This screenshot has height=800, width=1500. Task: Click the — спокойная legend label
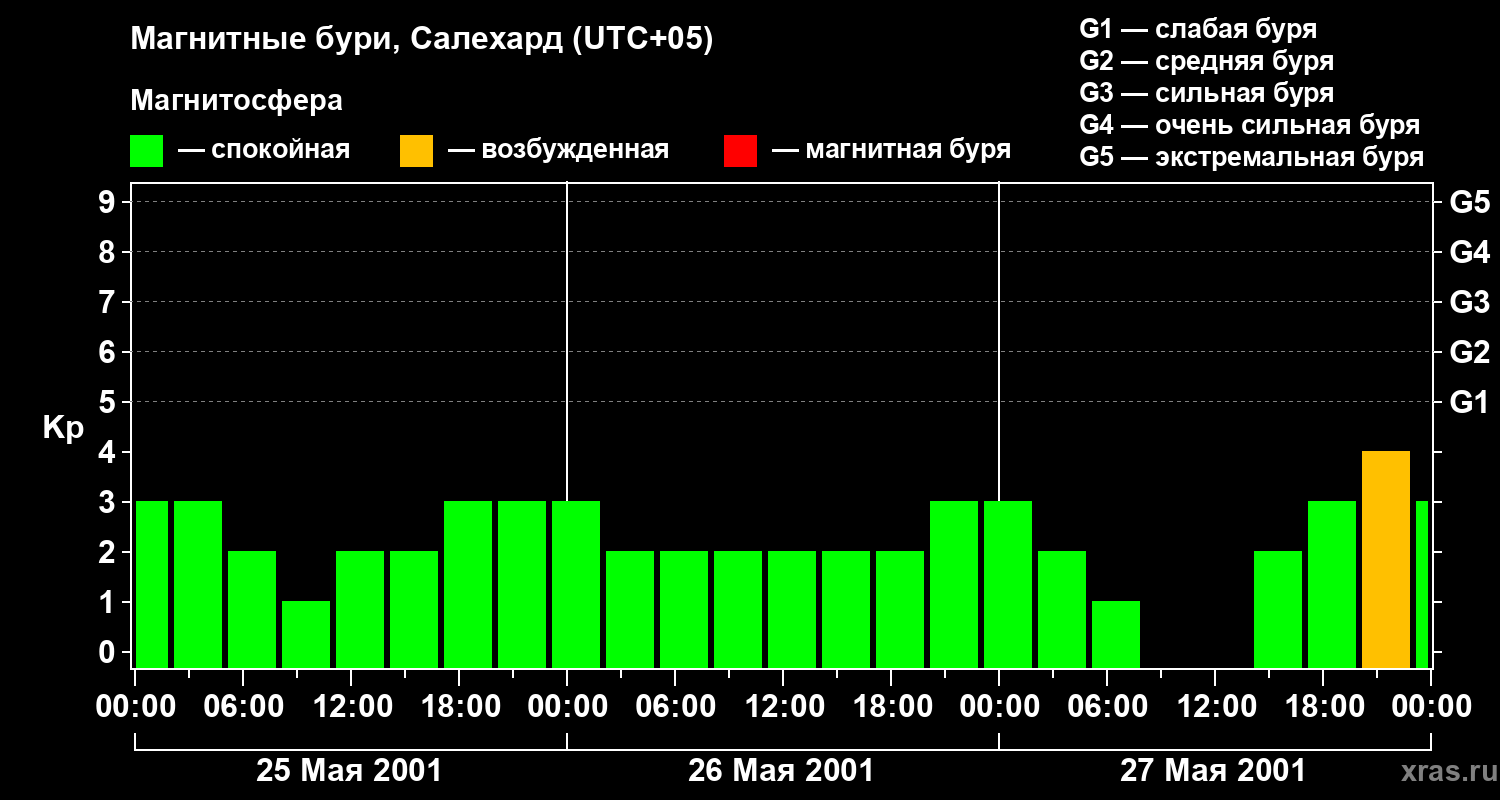point(264,150)
